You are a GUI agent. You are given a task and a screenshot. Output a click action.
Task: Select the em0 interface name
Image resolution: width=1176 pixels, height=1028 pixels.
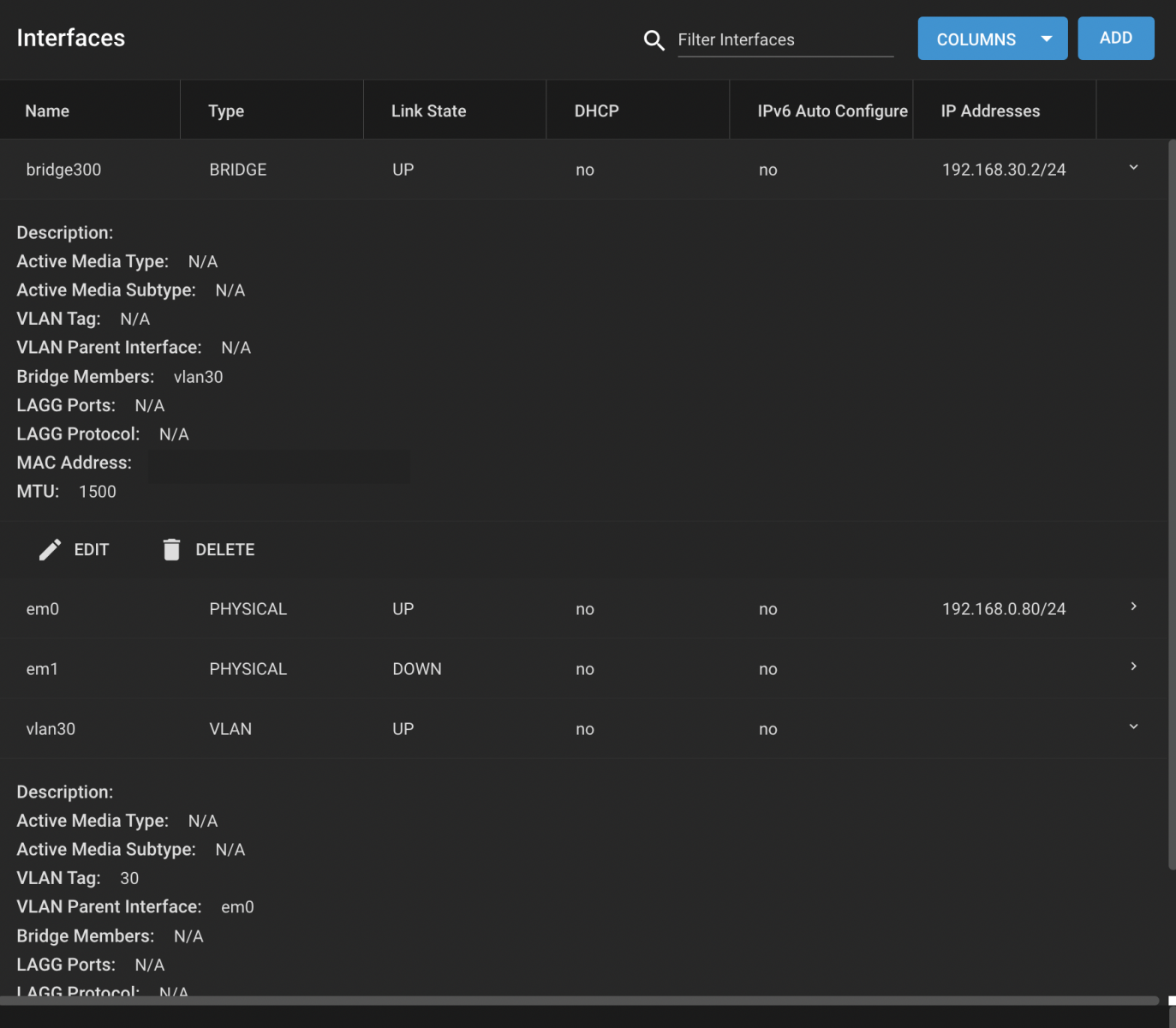coord(43,609)
